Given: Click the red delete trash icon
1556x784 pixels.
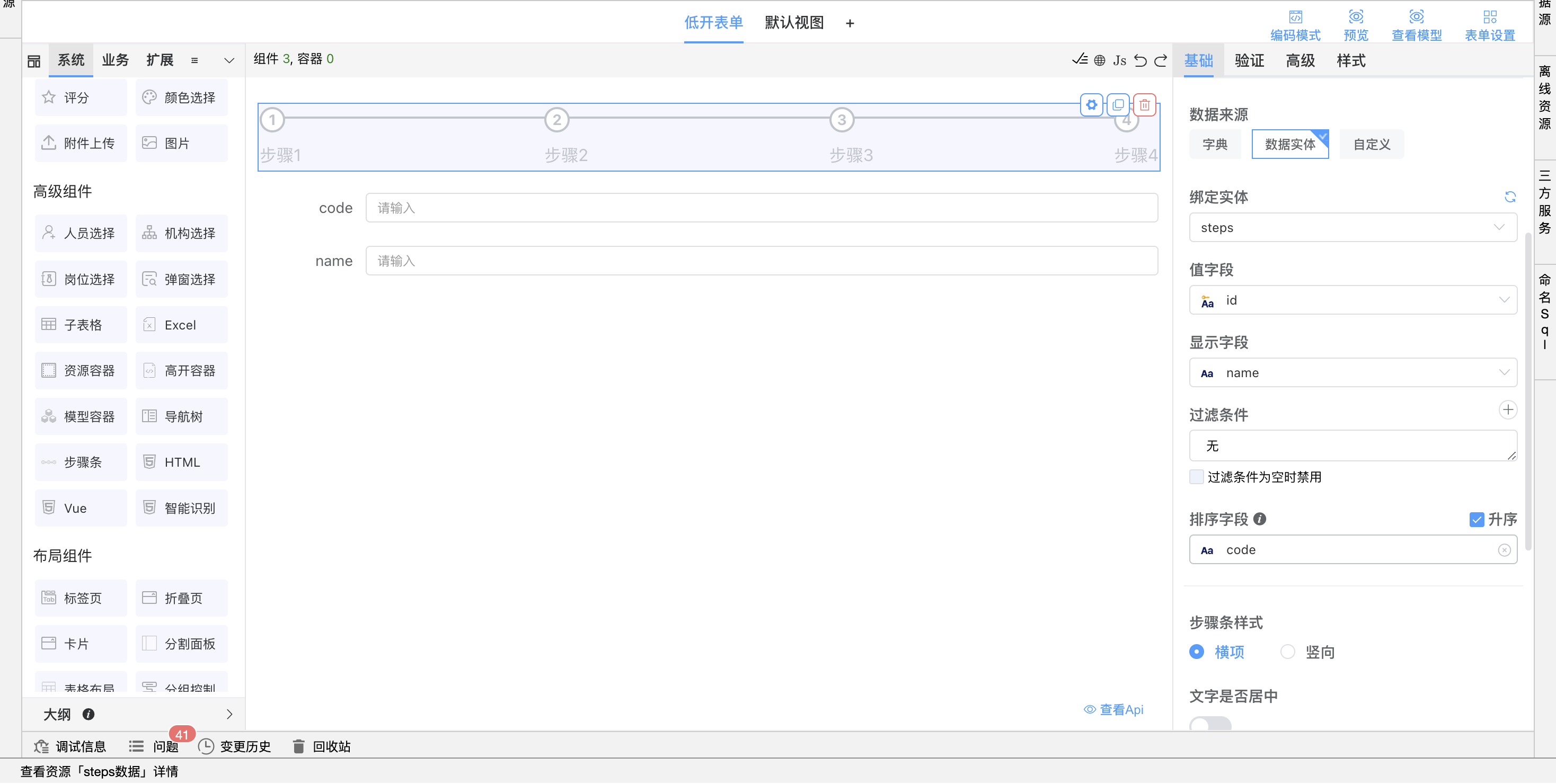Looking at the screenshot, I should [1144, 105].
